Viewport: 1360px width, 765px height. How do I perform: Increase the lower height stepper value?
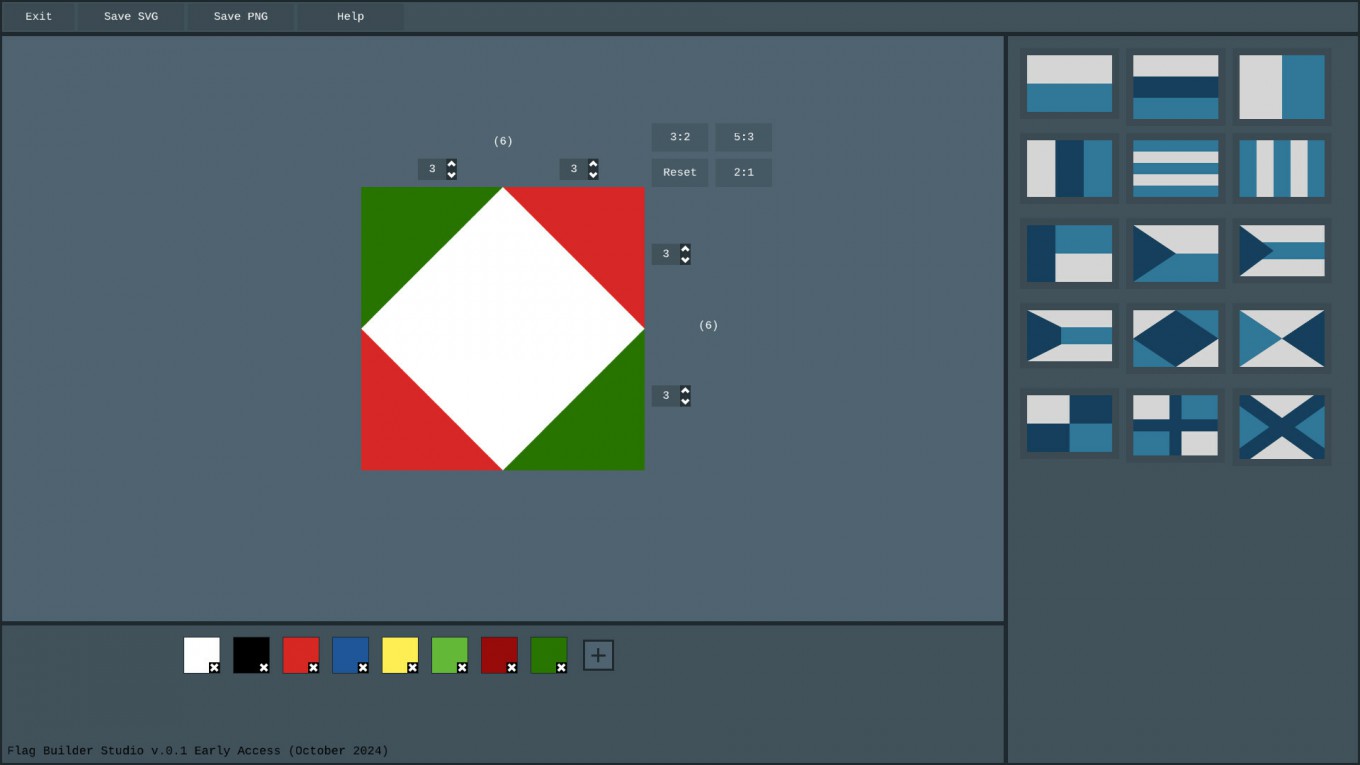click(685, 391)
